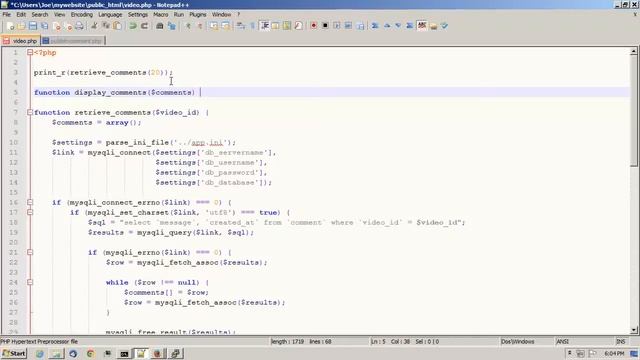
Task: Toggle the Show all characters icon
Action: [252, 26]
